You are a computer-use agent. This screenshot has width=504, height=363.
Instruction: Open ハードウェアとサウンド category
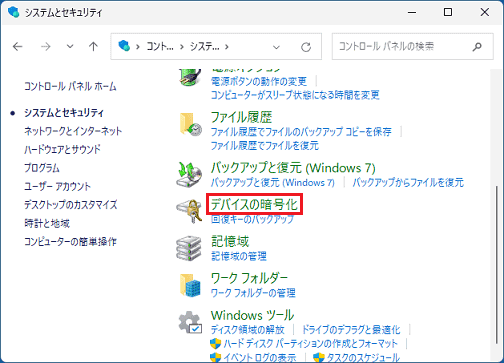(62, 149)
